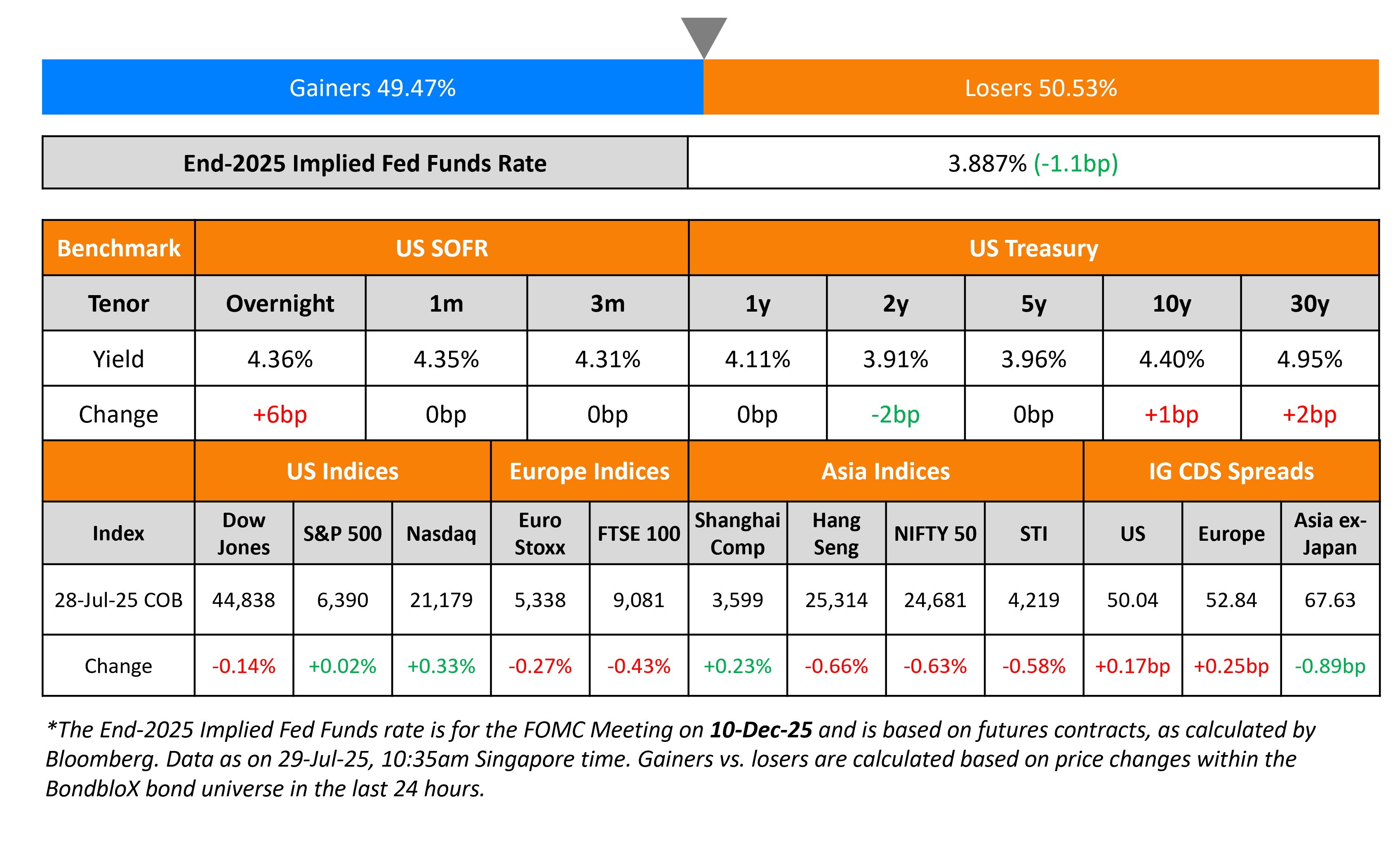Select the Asia ex-Japan CDS value 67.63
The width and height of the screenshot is (1400, 847).
point(1329,600)
